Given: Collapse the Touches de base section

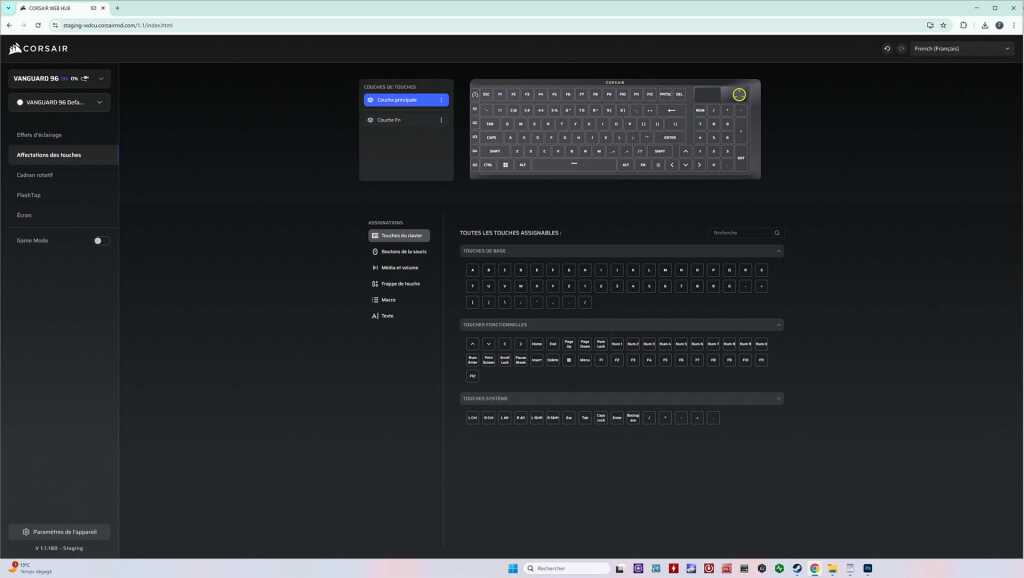Looking at the screenshot, I should point(779,251).
